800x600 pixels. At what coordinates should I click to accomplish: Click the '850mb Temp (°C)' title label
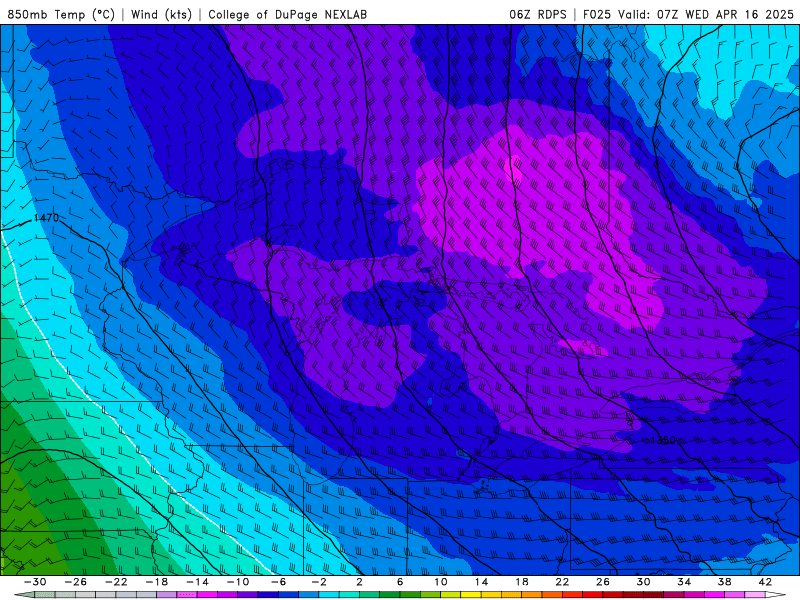tap(61, 14)
